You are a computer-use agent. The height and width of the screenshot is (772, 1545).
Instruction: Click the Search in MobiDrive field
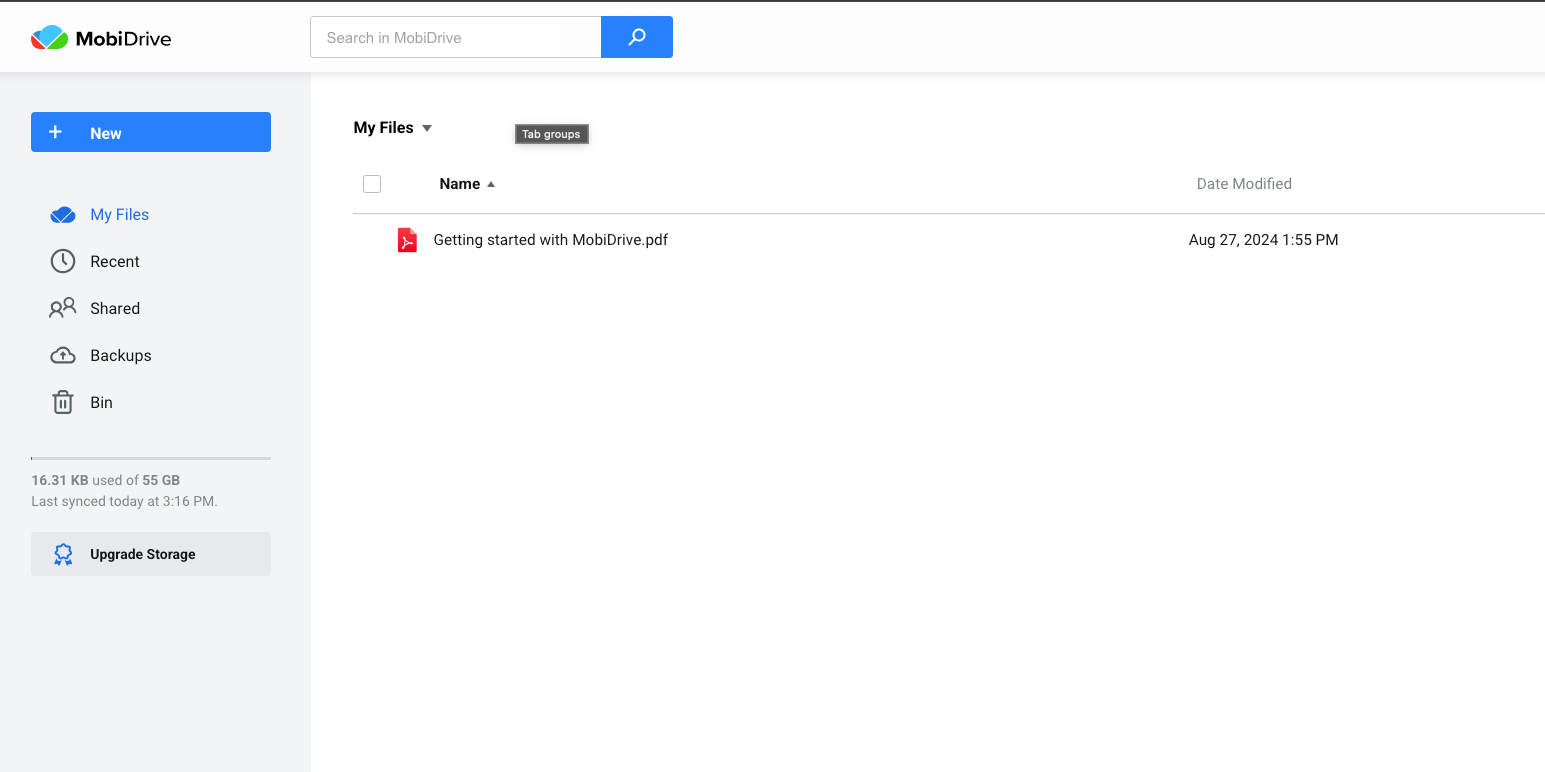455,37
